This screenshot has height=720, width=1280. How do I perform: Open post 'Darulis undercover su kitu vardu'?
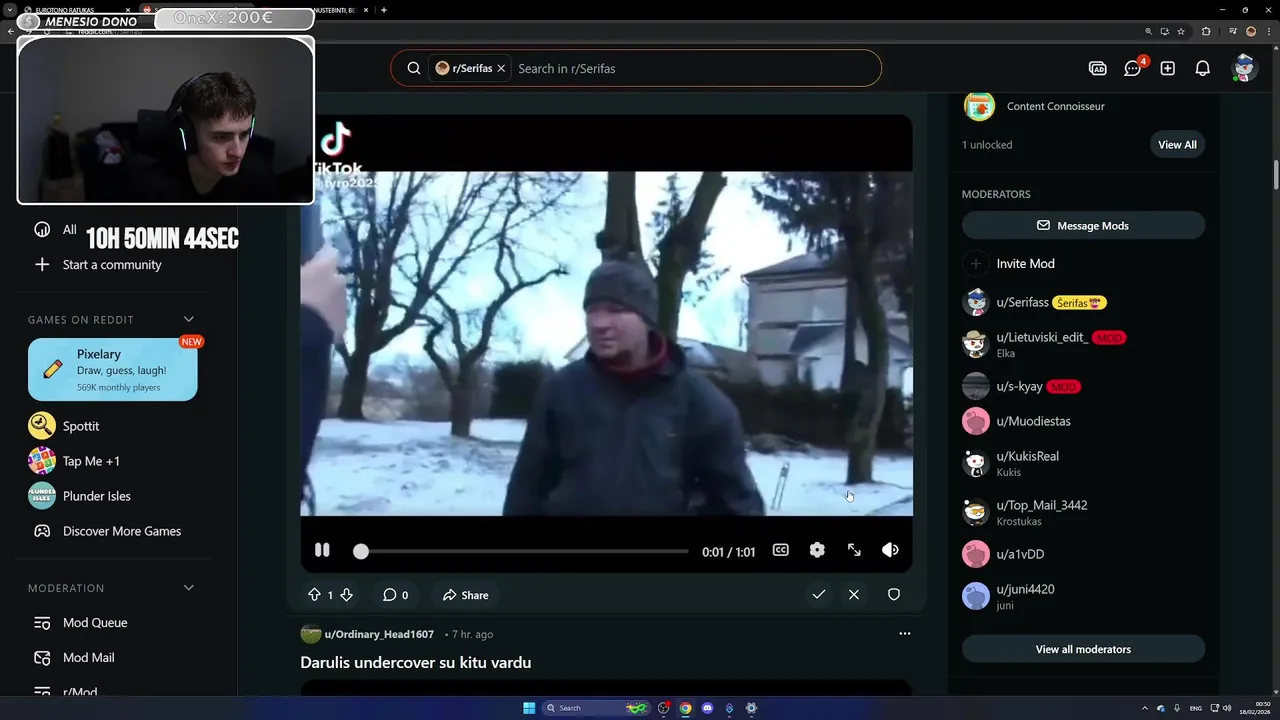point(415,662)
